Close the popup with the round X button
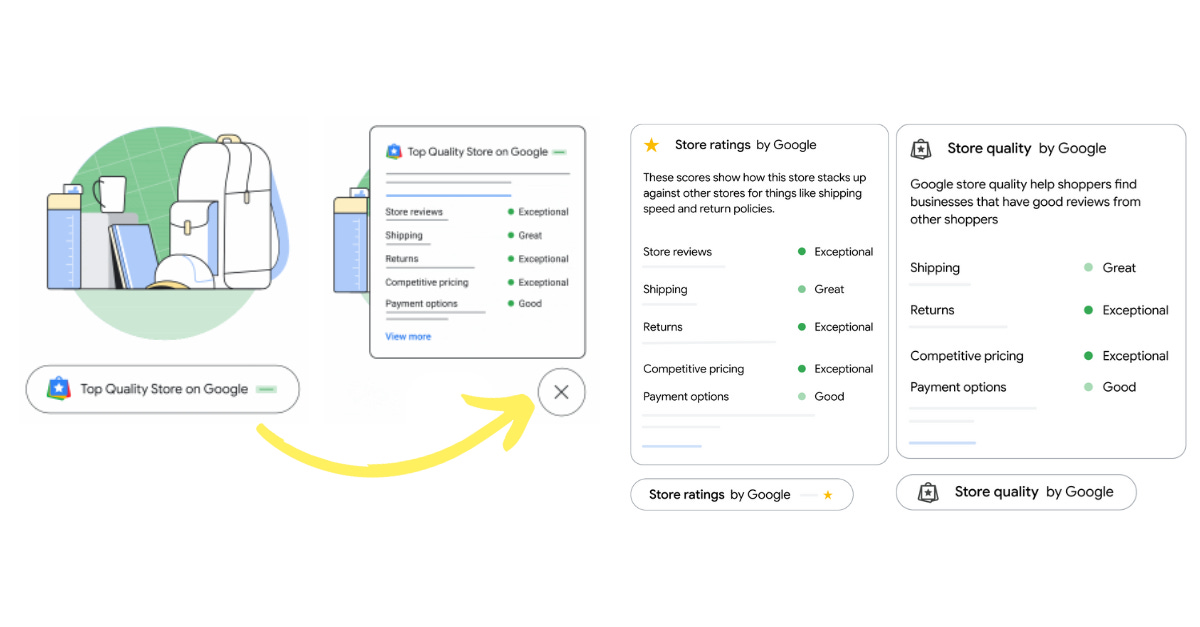Screen dimensions: 1200x627 click(561, 392)
